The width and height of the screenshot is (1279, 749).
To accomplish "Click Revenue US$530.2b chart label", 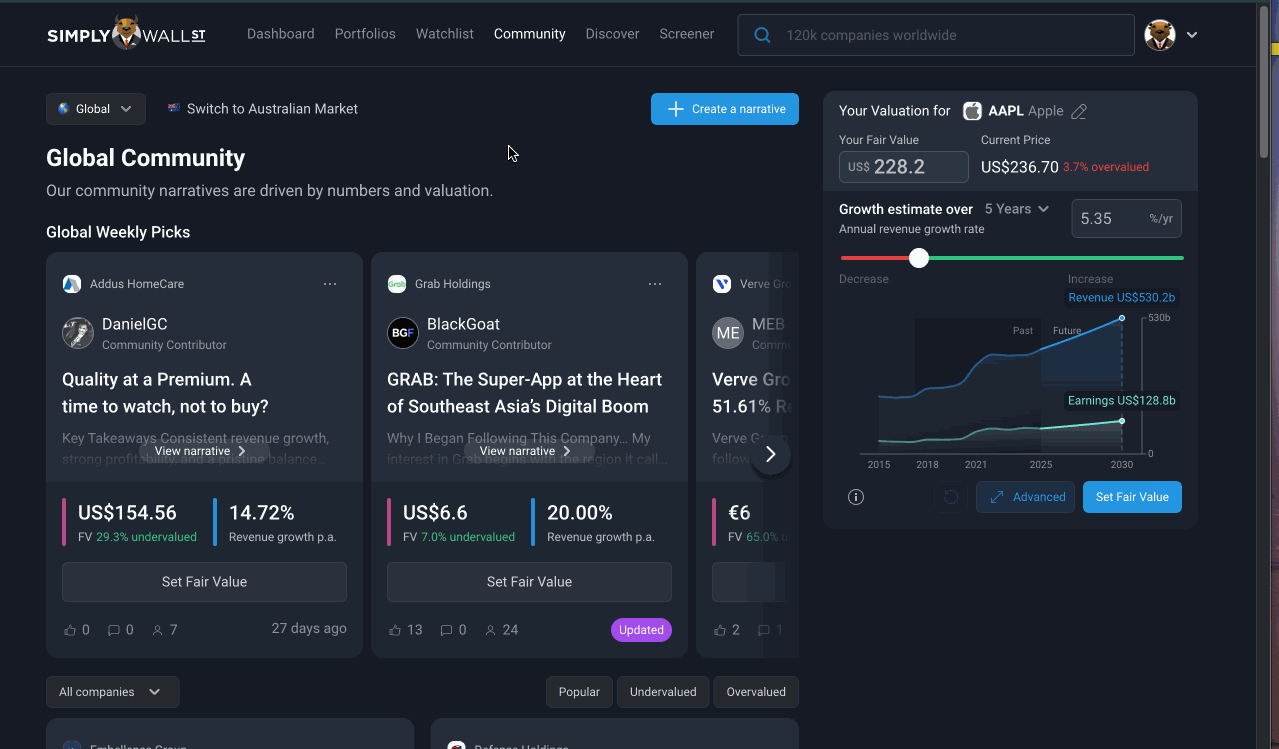I will (1122, 298).
